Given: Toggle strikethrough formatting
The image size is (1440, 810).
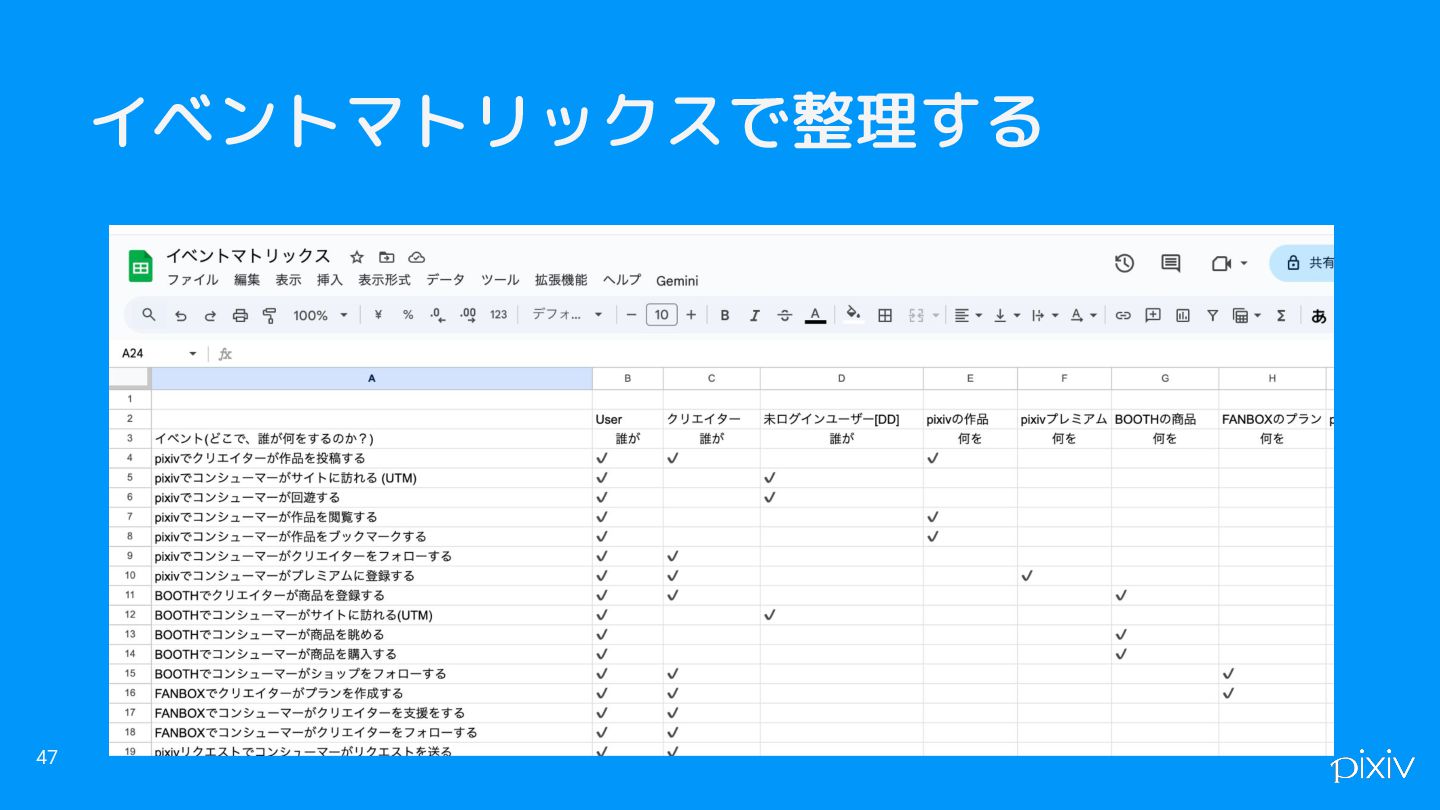Looking at the screenshot, I should (x=785, y=315).
